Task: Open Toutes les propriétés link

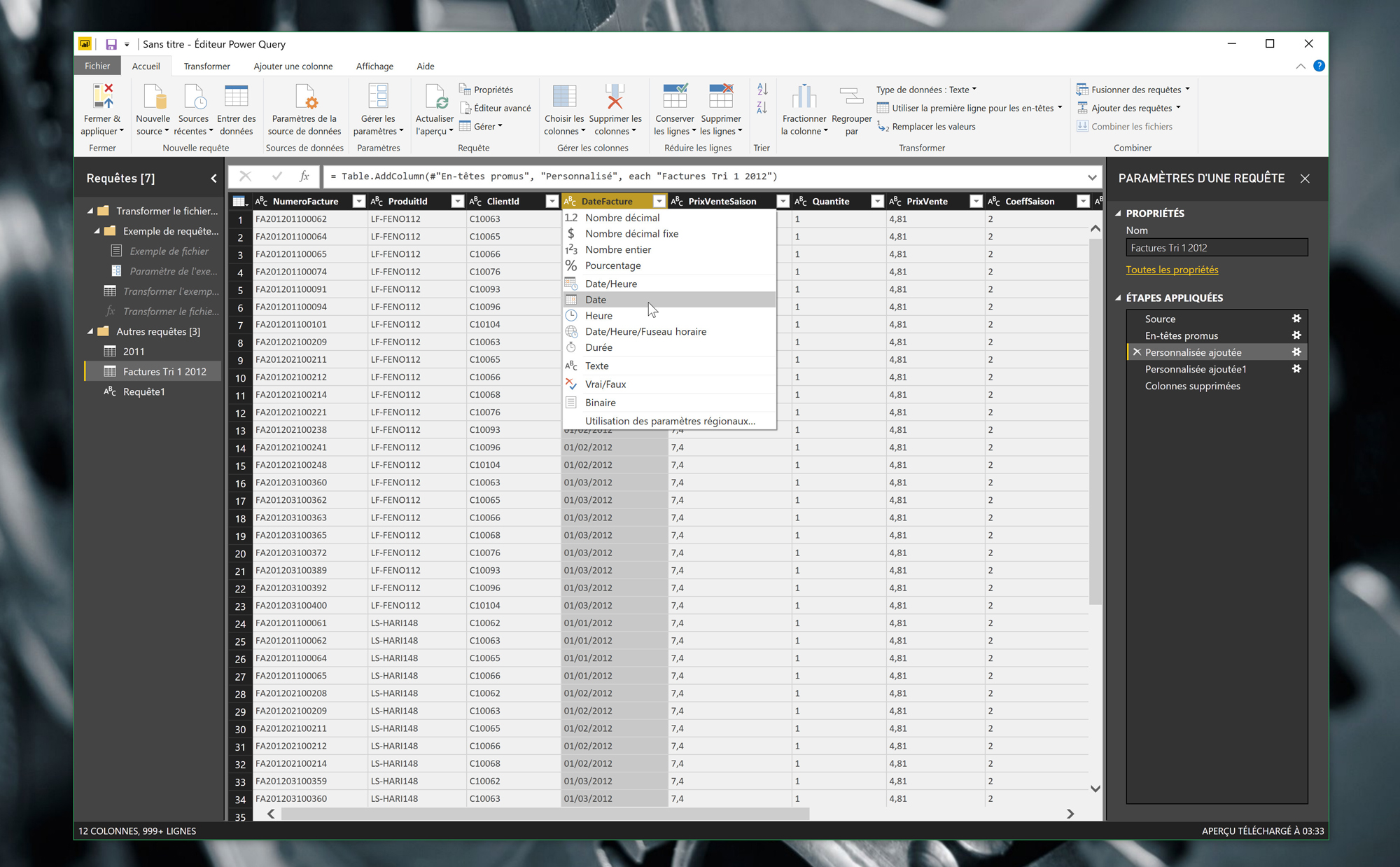Action: 1172,270
